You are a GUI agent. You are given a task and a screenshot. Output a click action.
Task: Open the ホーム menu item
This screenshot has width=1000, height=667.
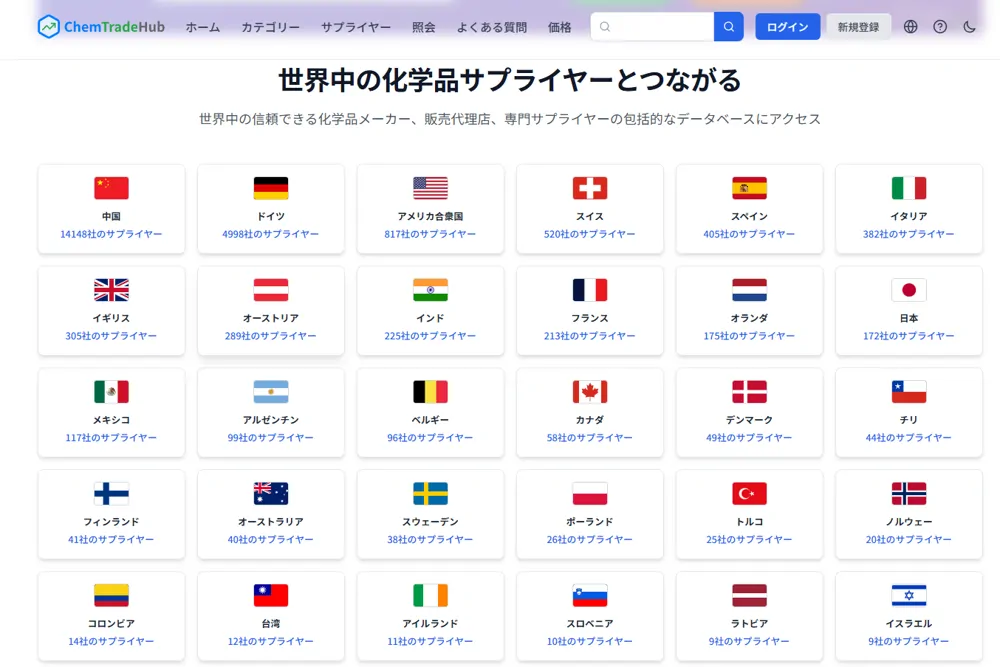click(x=203, y=27)
